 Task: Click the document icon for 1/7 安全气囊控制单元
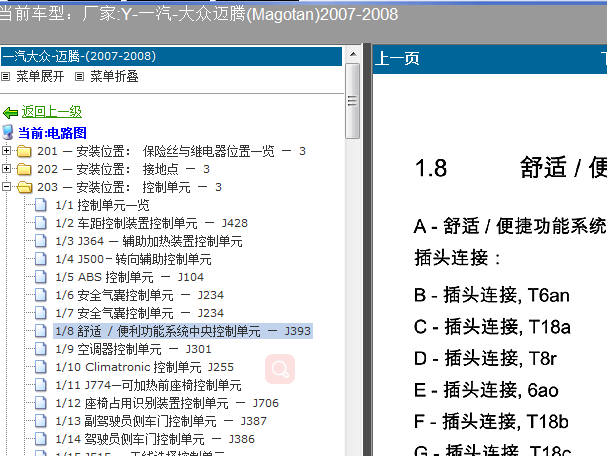tap(41, 313)
